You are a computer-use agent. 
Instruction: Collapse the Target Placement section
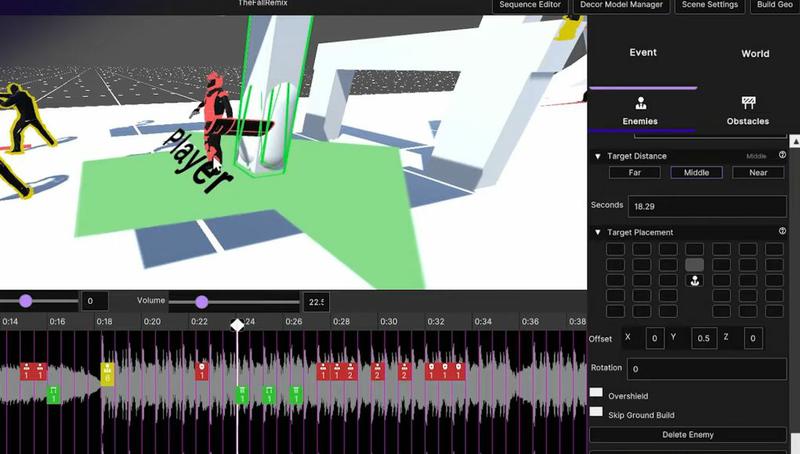tap(598, 232)
